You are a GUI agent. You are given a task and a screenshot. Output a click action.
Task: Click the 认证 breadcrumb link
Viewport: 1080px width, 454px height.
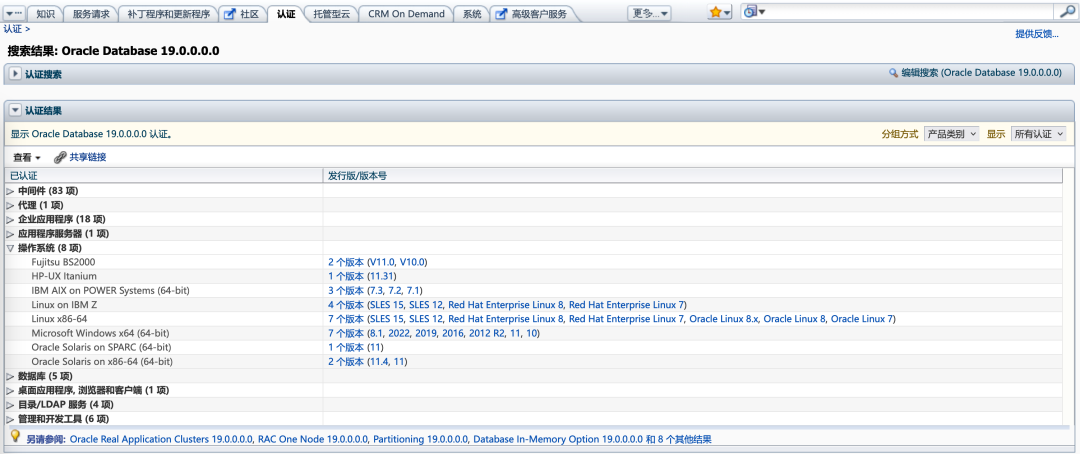(x=13, y=28)
